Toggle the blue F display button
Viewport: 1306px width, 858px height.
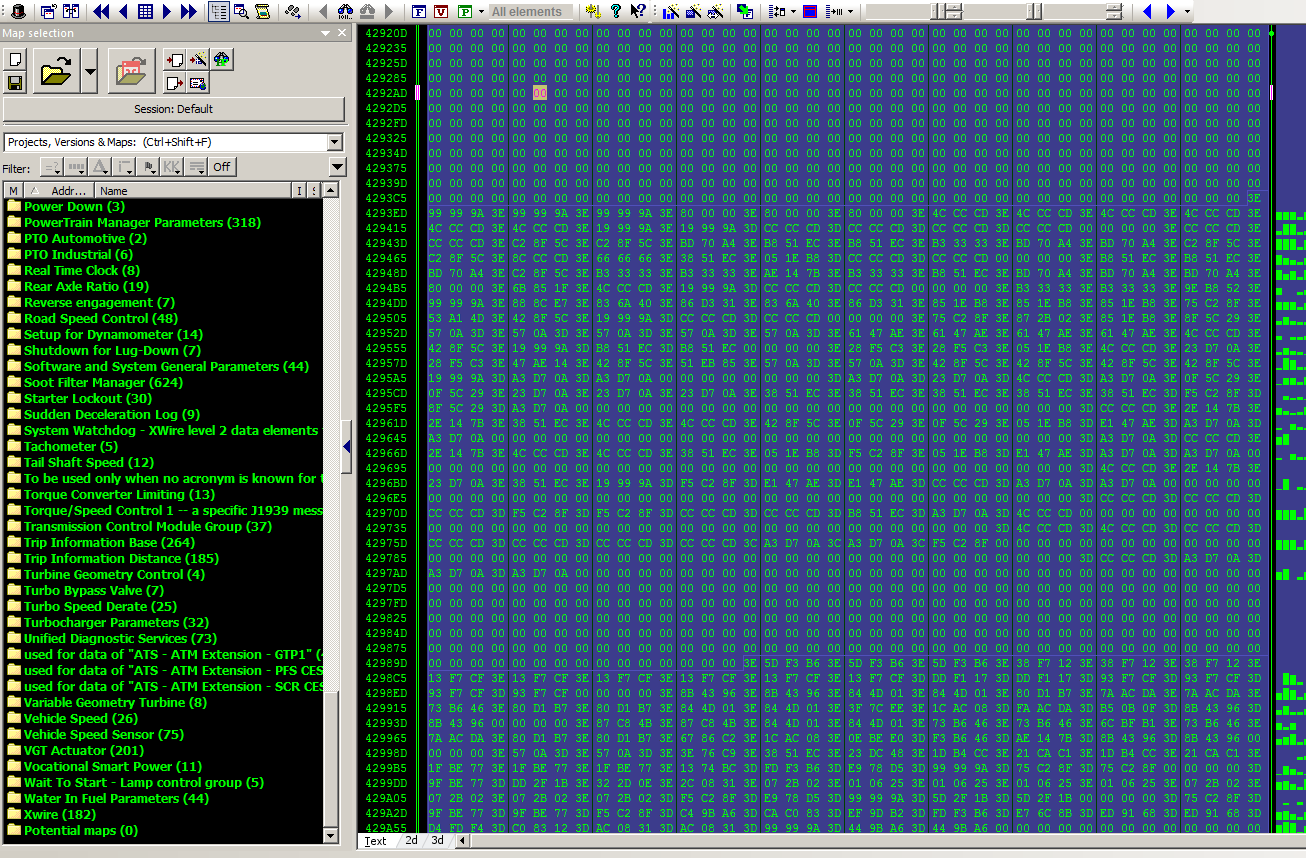pyautogui.click(x=420, y=12)
